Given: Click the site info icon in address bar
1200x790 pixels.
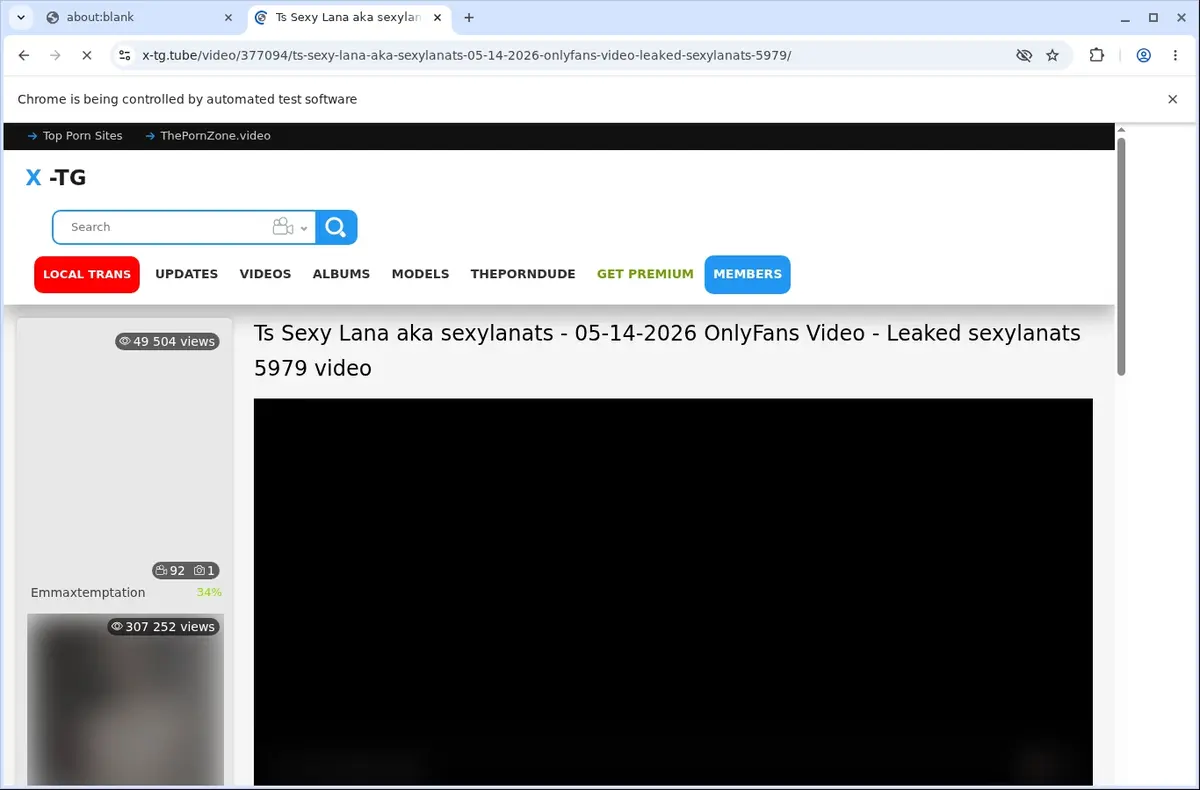Looking at the screenshot, I should [123, 56].
